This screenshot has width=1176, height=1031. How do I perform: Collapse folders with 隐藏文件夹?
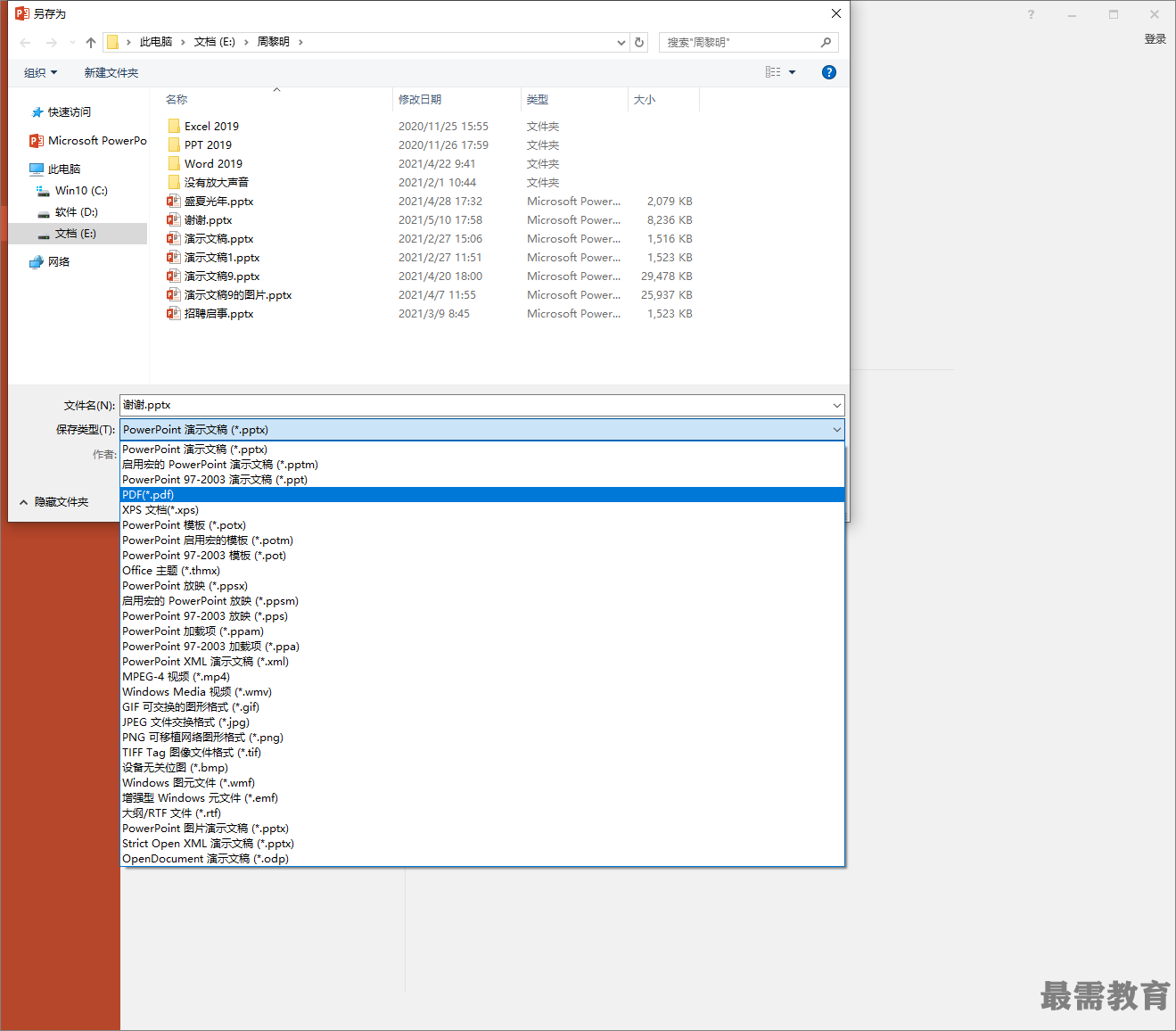click(x=53, y=502)
